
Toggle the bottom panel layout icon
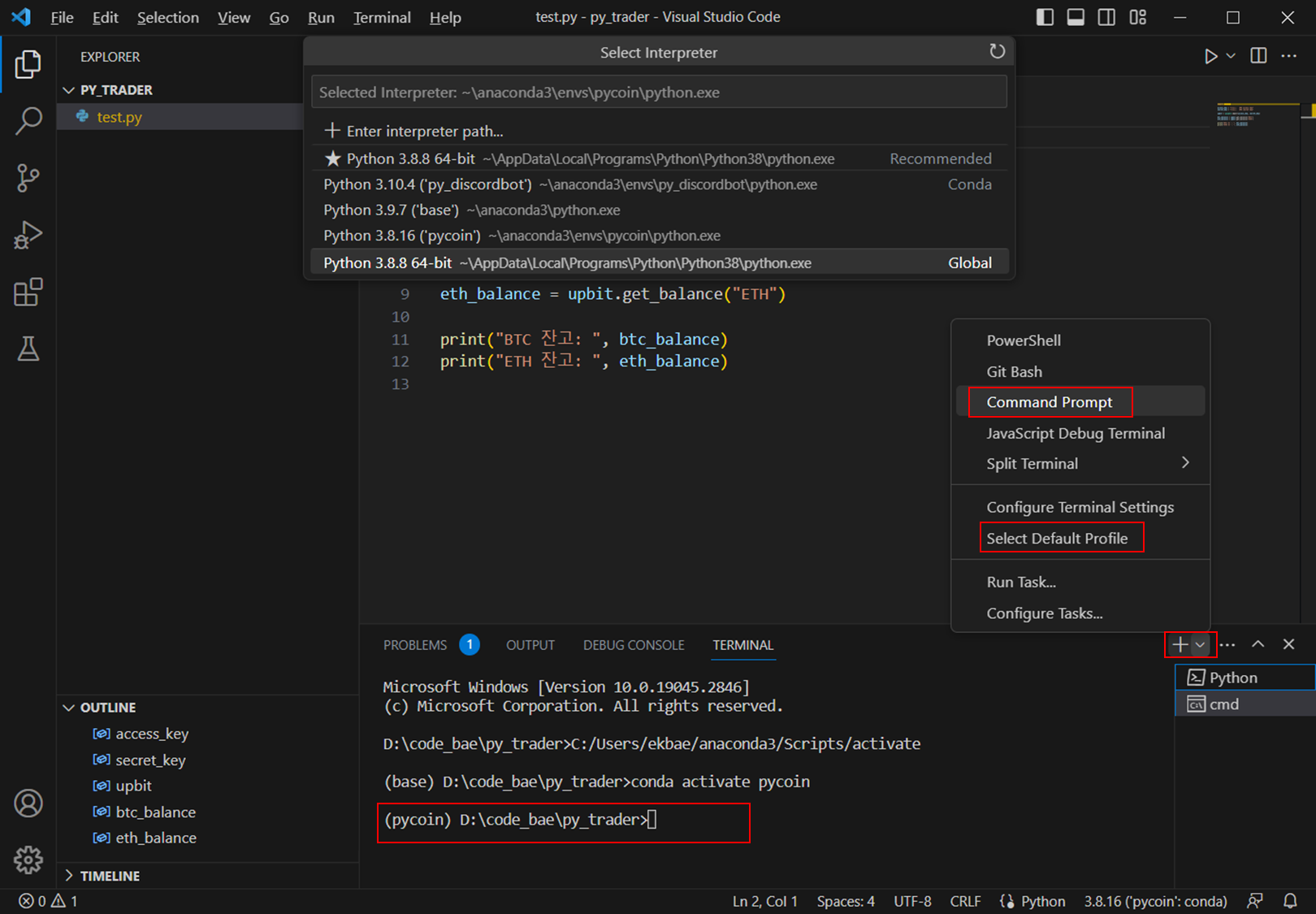pyautogui.click(x=1076, y=17)
